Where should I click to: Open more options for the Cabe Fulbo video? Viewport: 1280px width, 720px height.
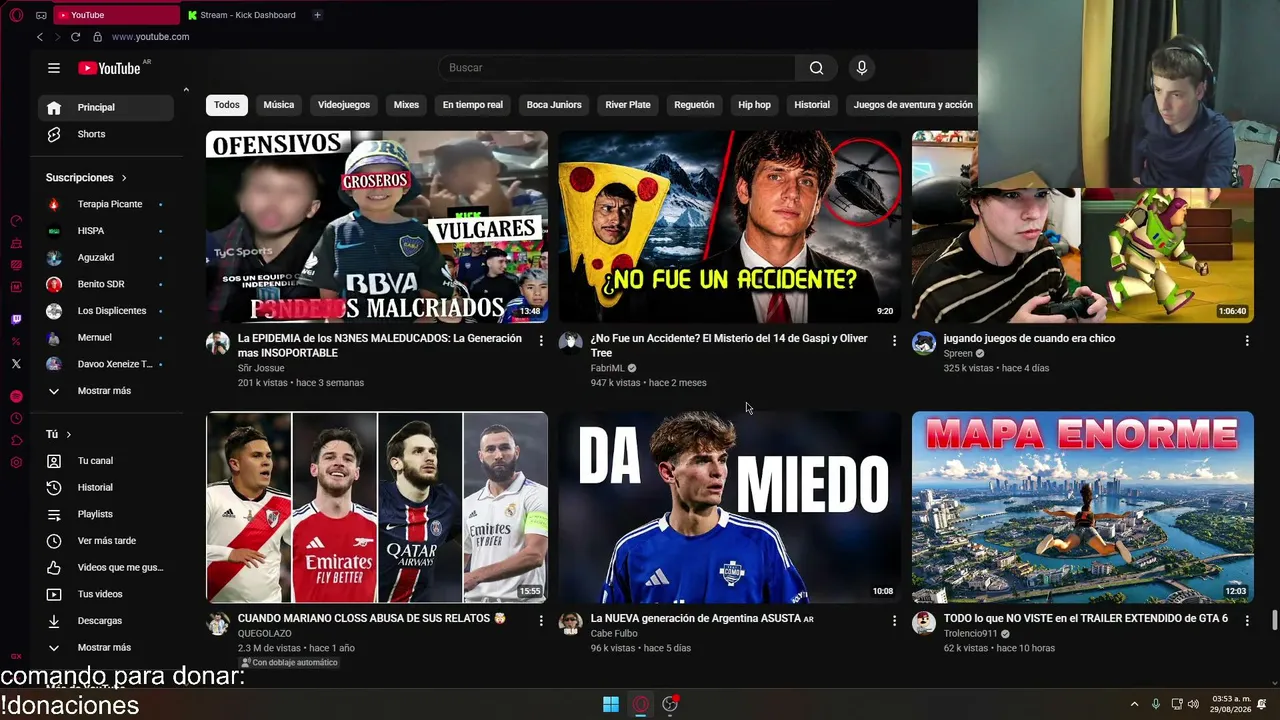tap(894, 621)
